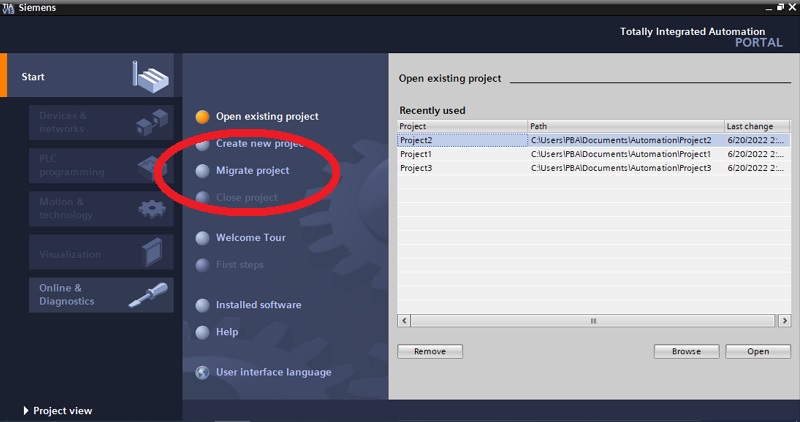
Task: Click the orange bullet beside Open existing project
Action: coord(203,117)
